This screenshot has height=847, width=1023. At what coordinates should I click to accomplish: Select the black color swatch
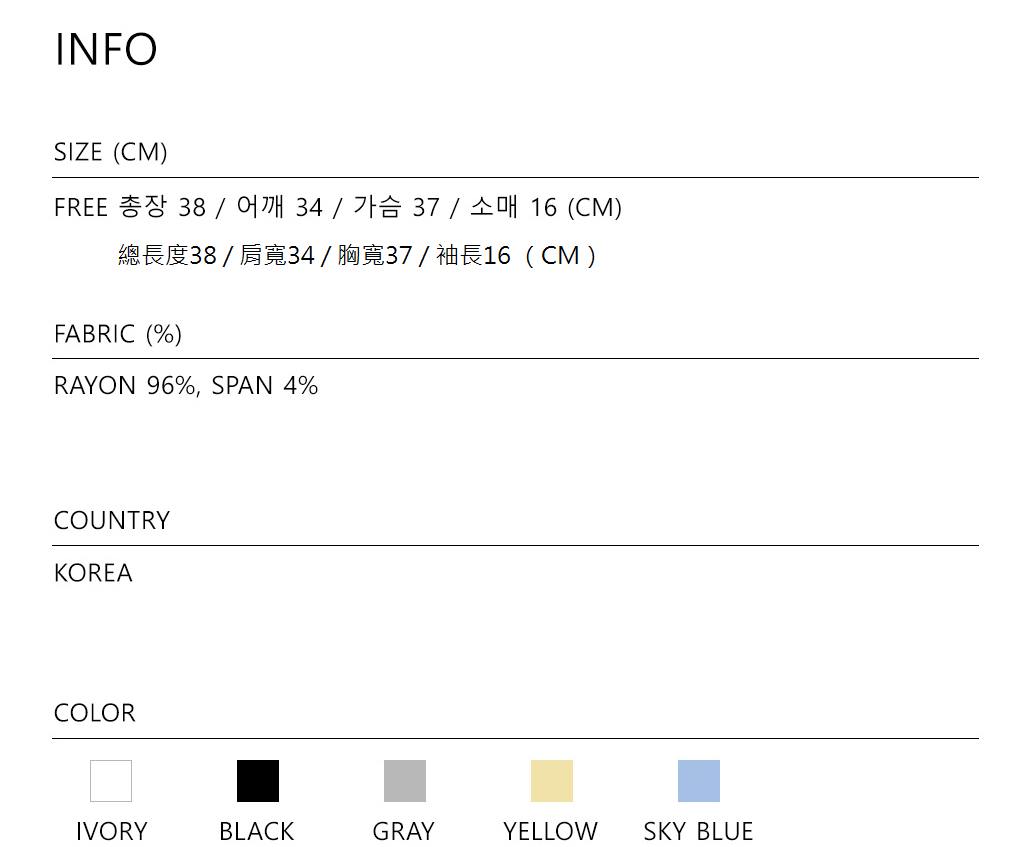tap(258, 781)
